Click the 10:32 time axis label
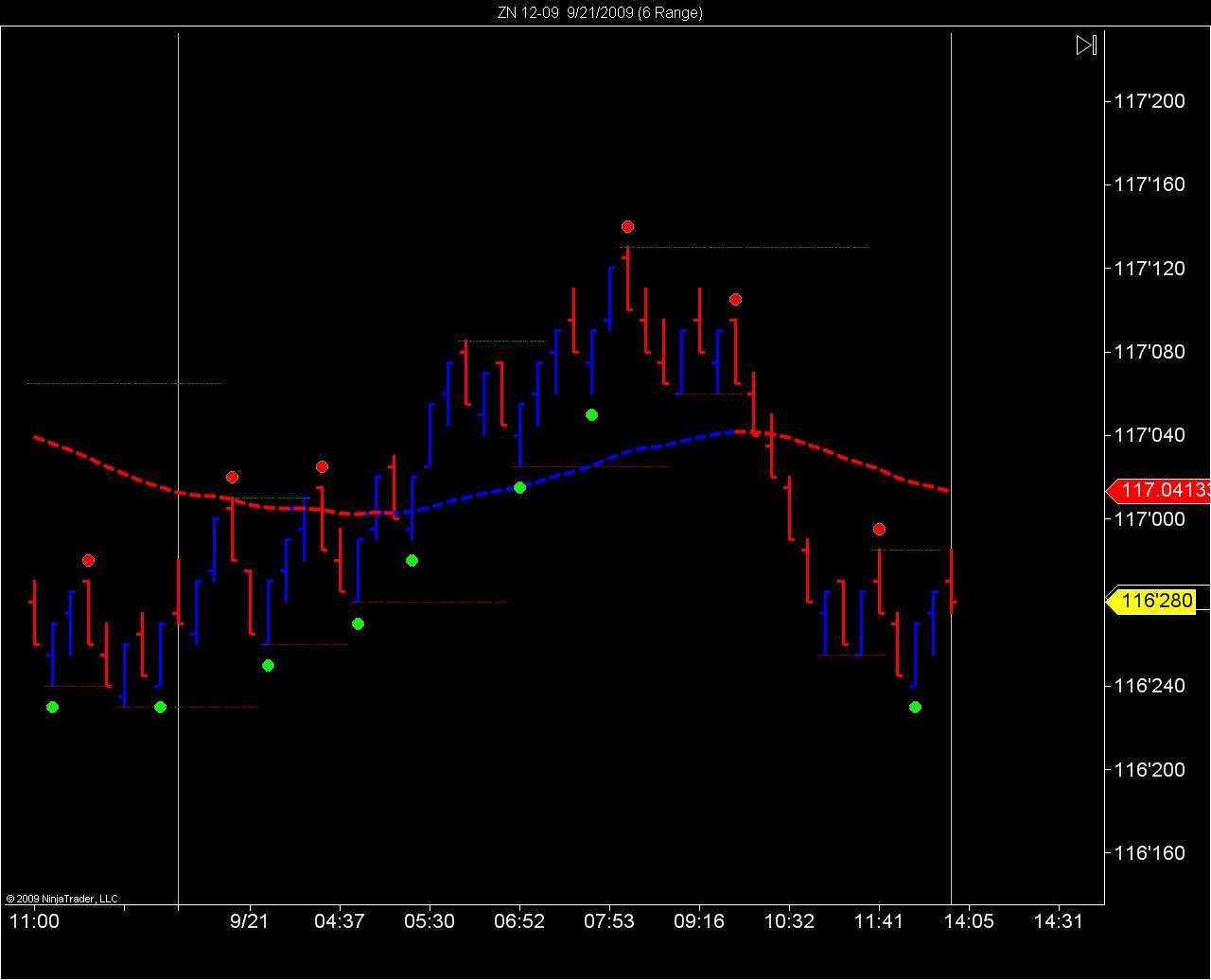1211x980 pixels. 789,921
